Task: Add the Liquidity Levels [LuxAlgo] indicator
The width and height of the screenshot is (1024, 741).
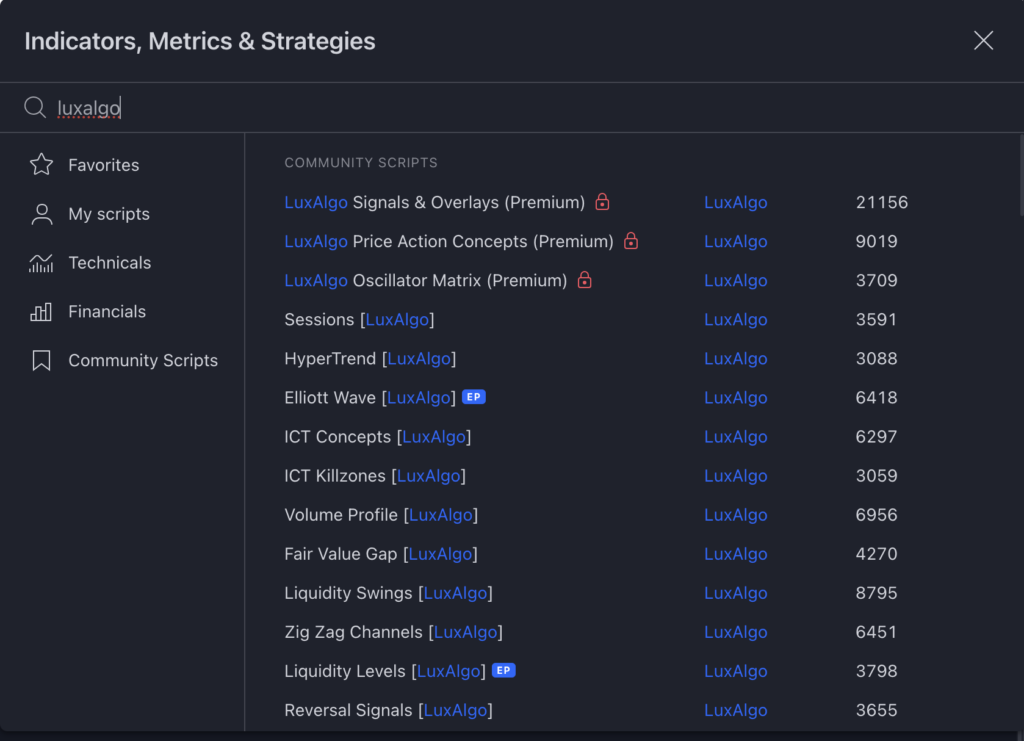Action: tap(385, 671)
